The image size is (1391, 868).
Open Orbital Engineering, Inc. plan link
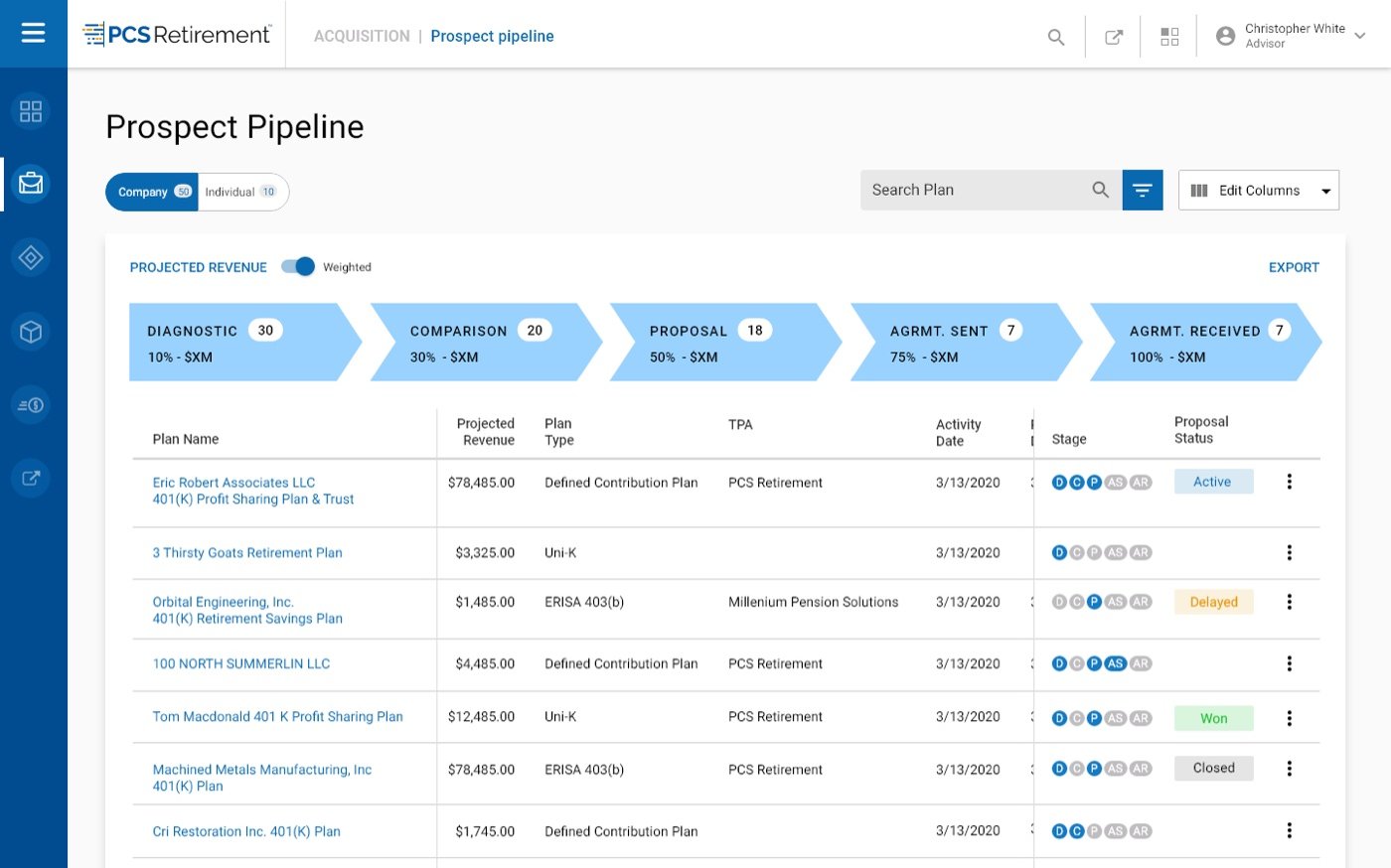(247, 610)
